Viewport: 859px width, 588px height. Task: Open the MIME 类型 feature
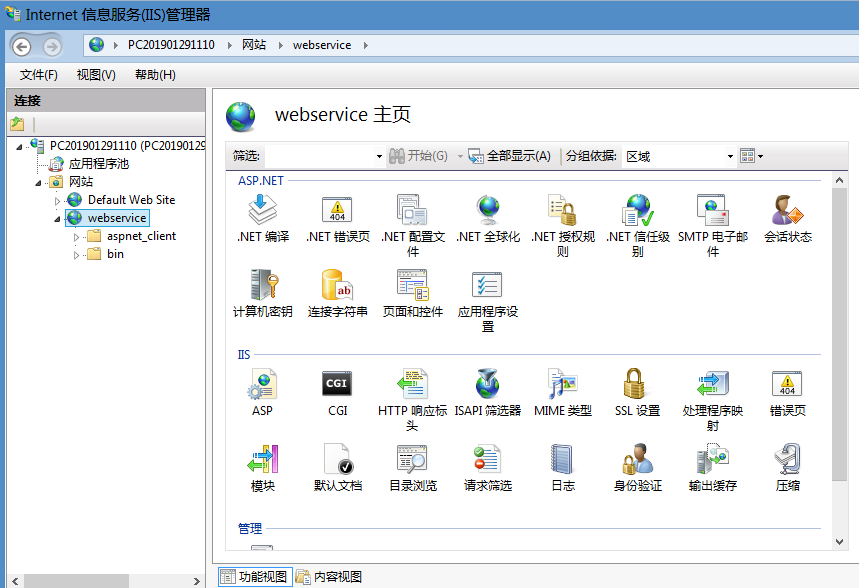(x=563, y=393)
